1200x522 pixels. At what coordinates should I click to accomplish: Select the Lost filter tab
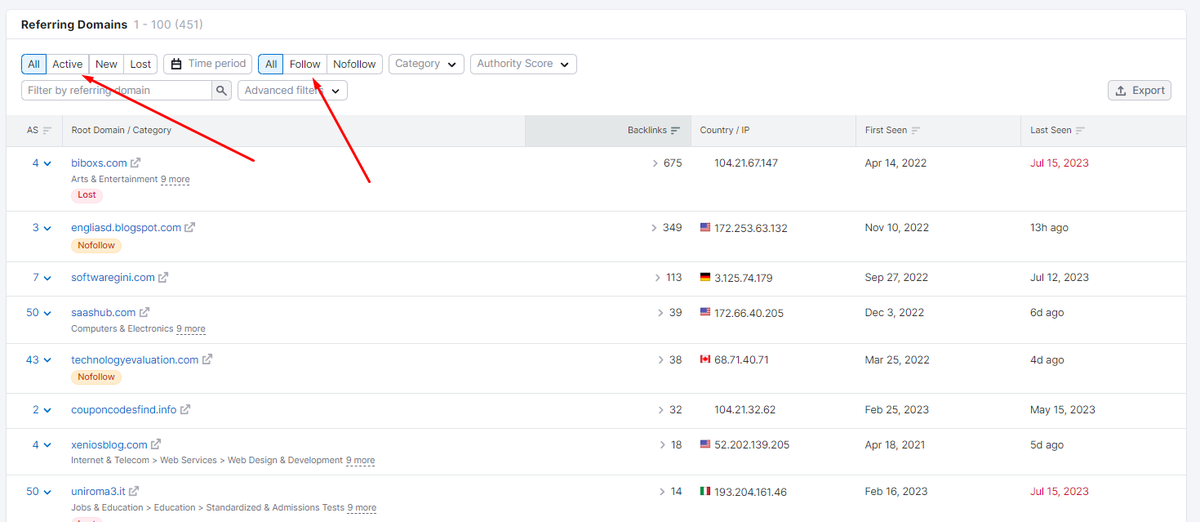tap(141, 64)
